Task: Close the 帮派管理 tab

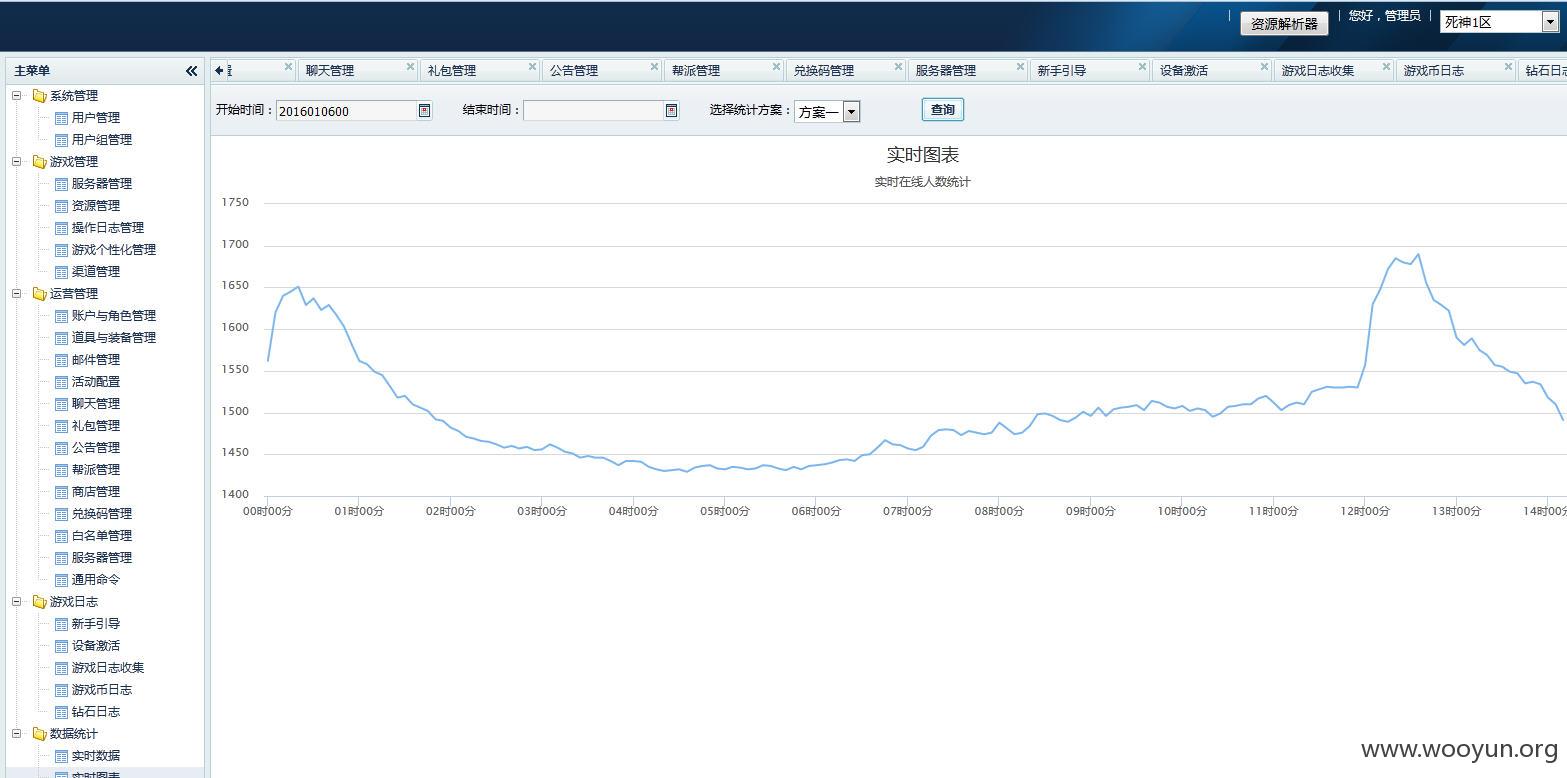Action: click(776, 67)
